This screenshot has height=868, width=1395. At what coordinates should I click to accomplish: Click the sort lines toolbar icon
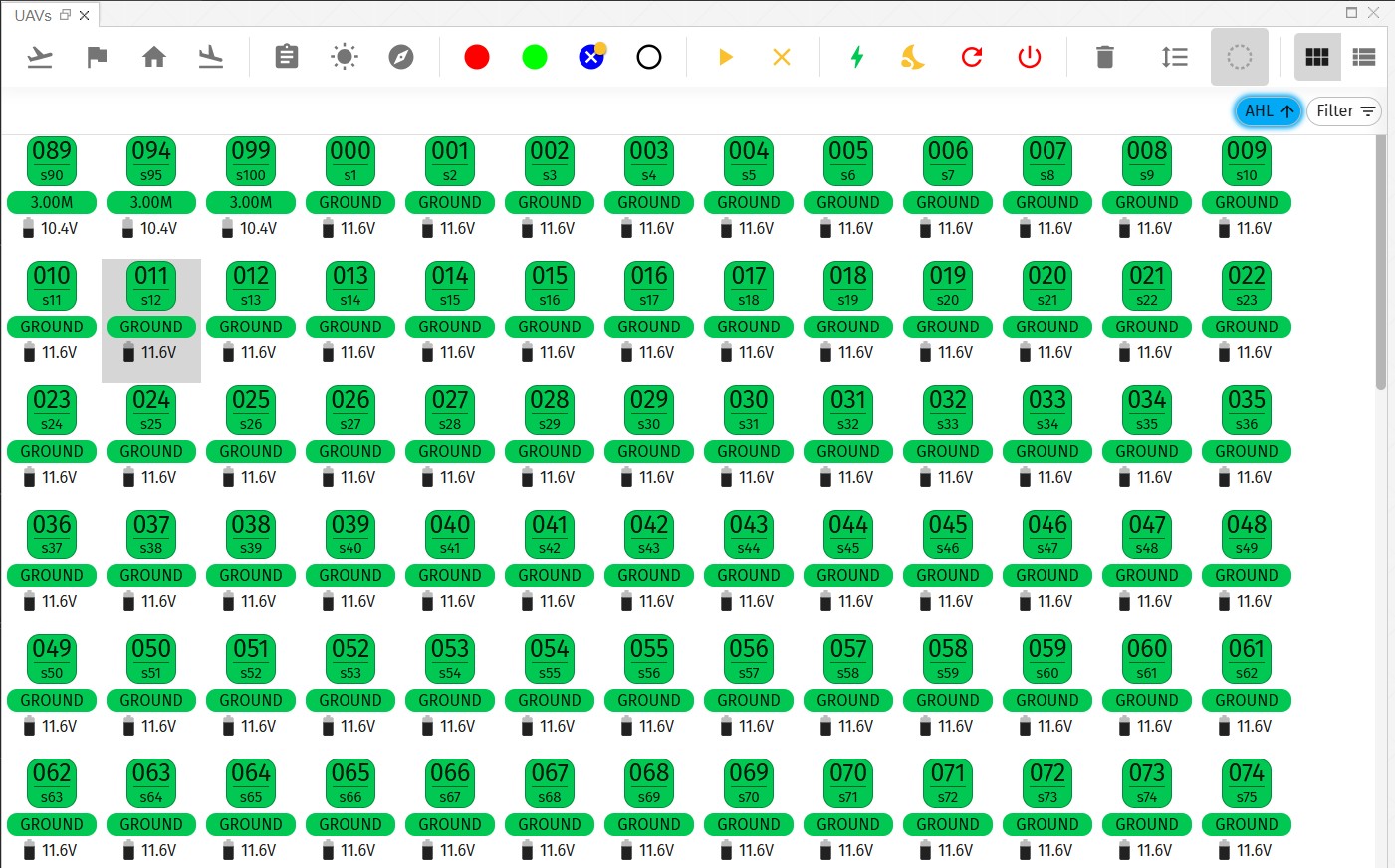tap(1175, 57)
